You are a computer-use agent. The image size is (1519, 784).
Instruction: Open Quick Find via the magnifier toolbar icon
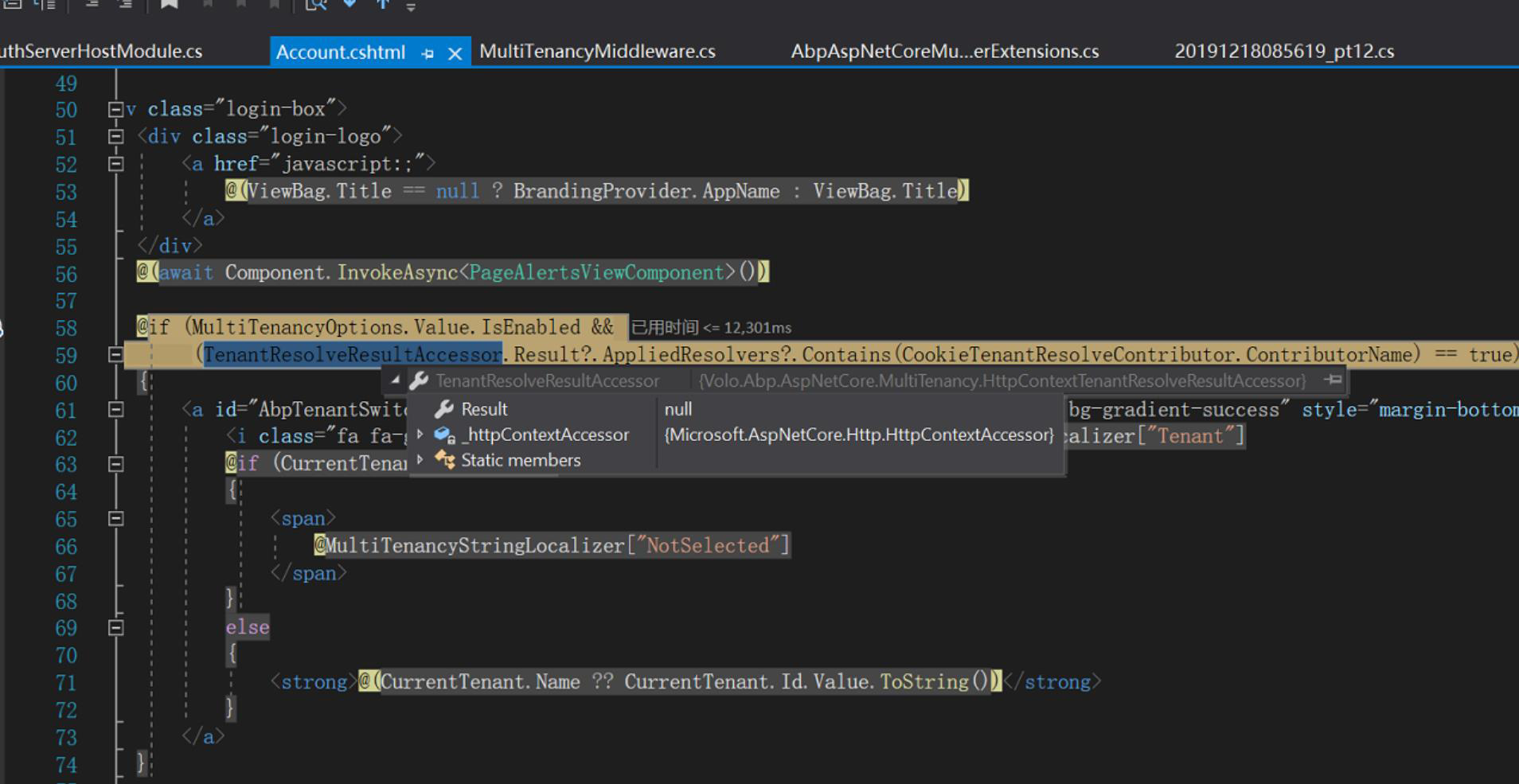[317, 4]
